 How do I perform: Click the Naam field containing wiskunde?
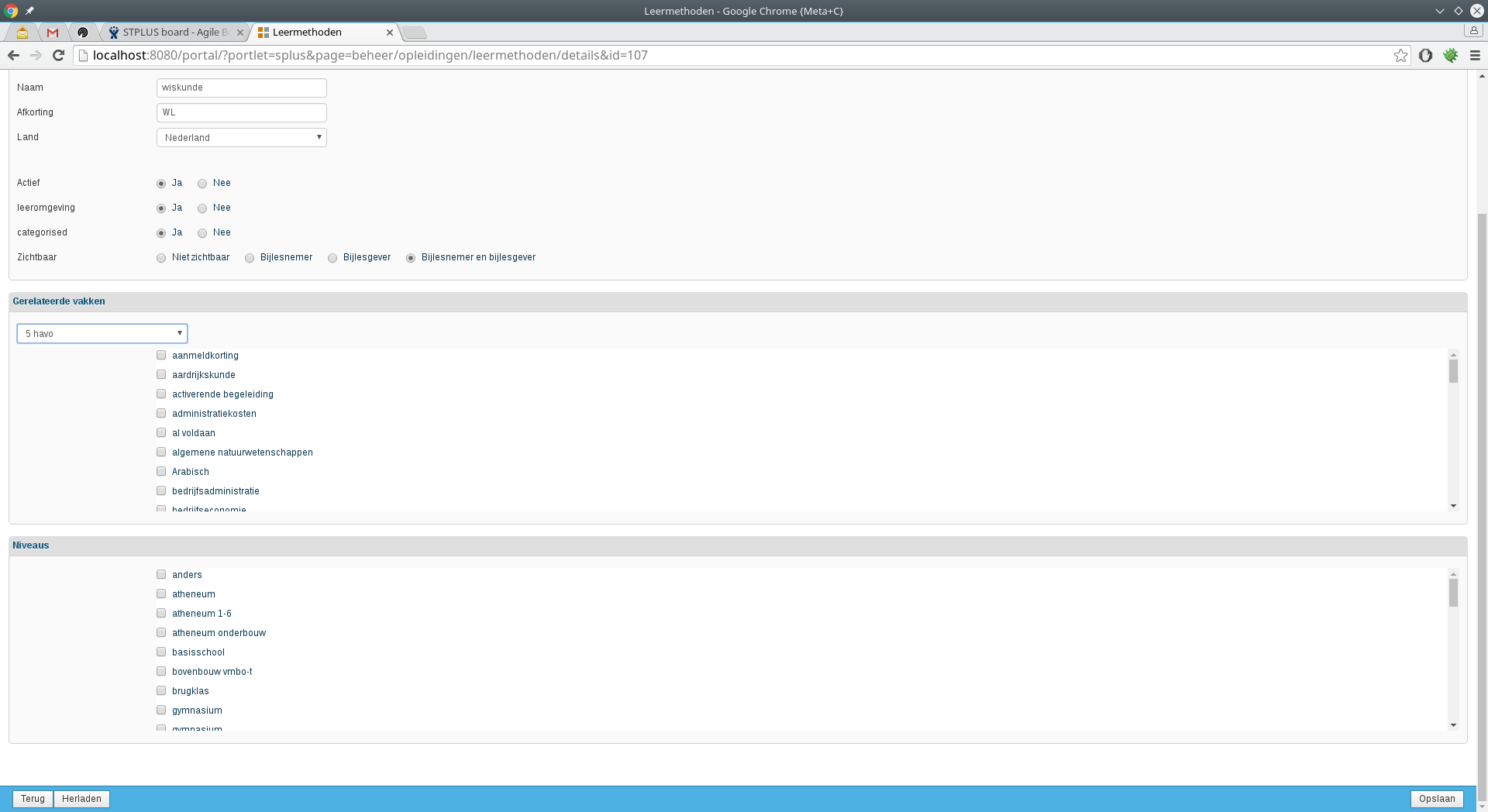tap(242, 88)
